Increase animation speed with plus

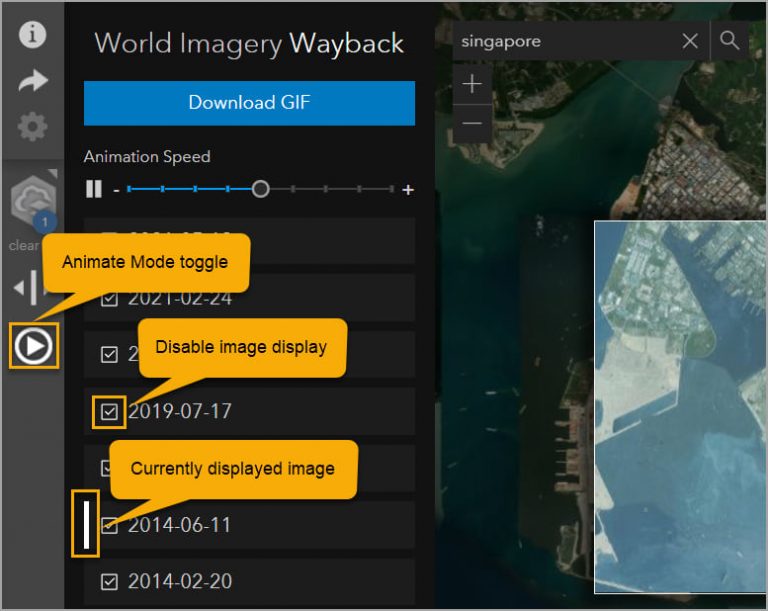(x=408, y=190)
